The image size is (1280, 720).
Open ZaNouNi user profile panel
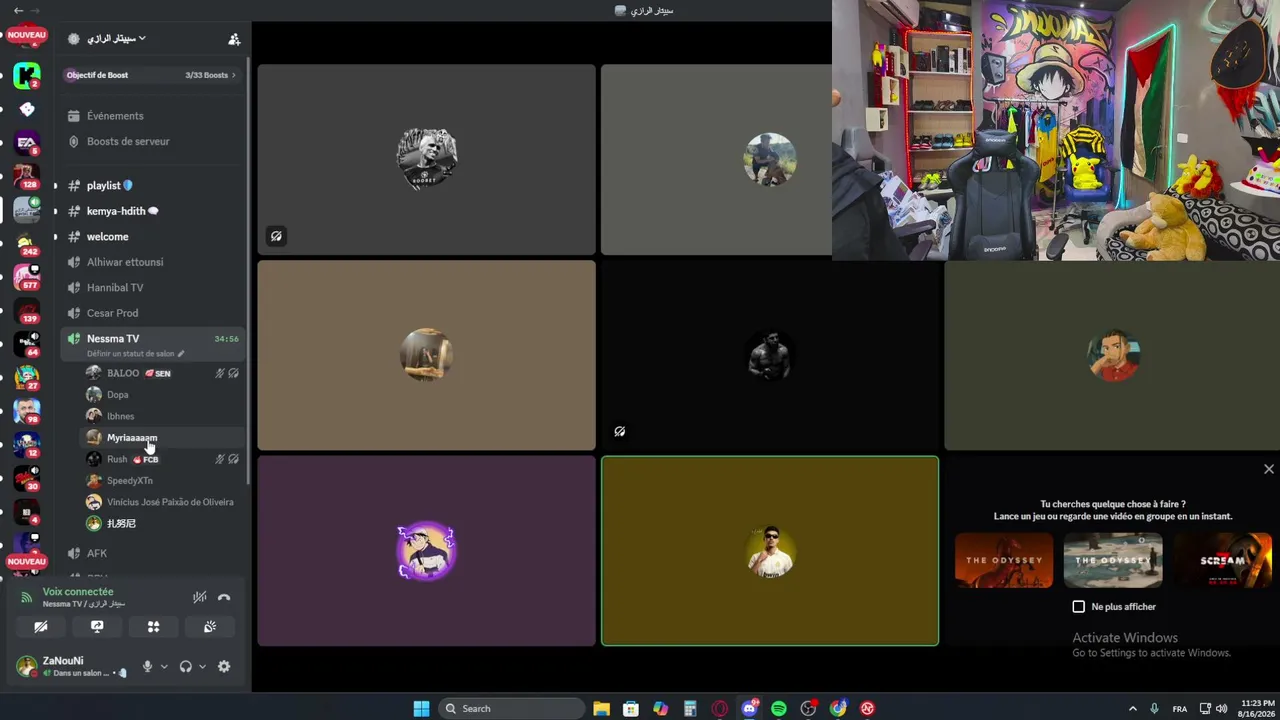pos(73,666)
